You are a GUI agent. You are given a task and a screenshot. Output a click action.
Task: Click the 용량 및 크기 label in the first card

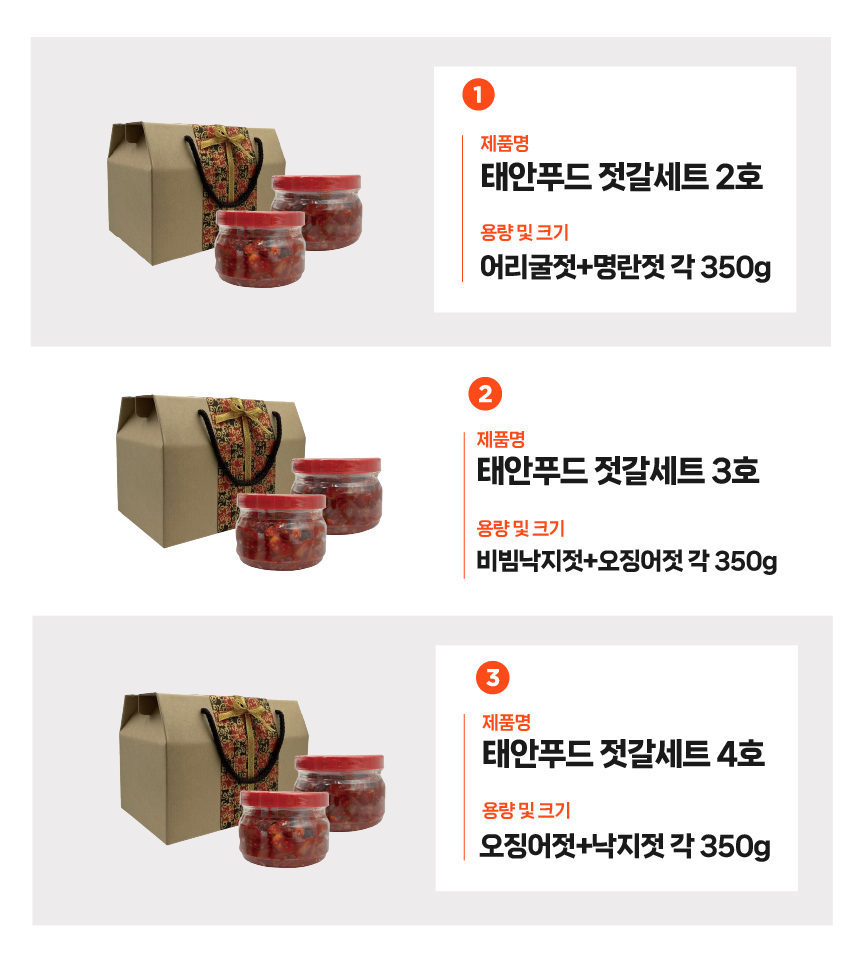[524, 232]
